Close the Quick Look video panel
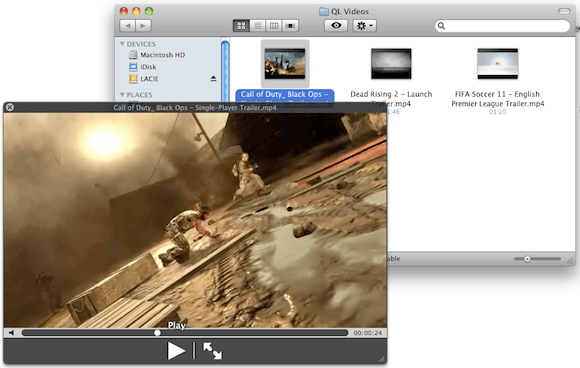This screenshot has width=580, height=368. pos(10,107)
